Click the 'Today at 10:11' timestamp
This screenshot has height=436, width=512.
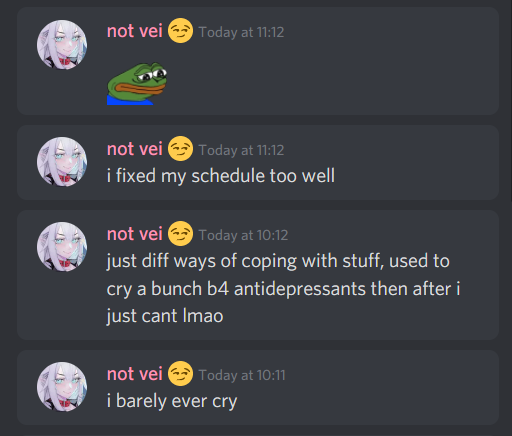(242, 375)
